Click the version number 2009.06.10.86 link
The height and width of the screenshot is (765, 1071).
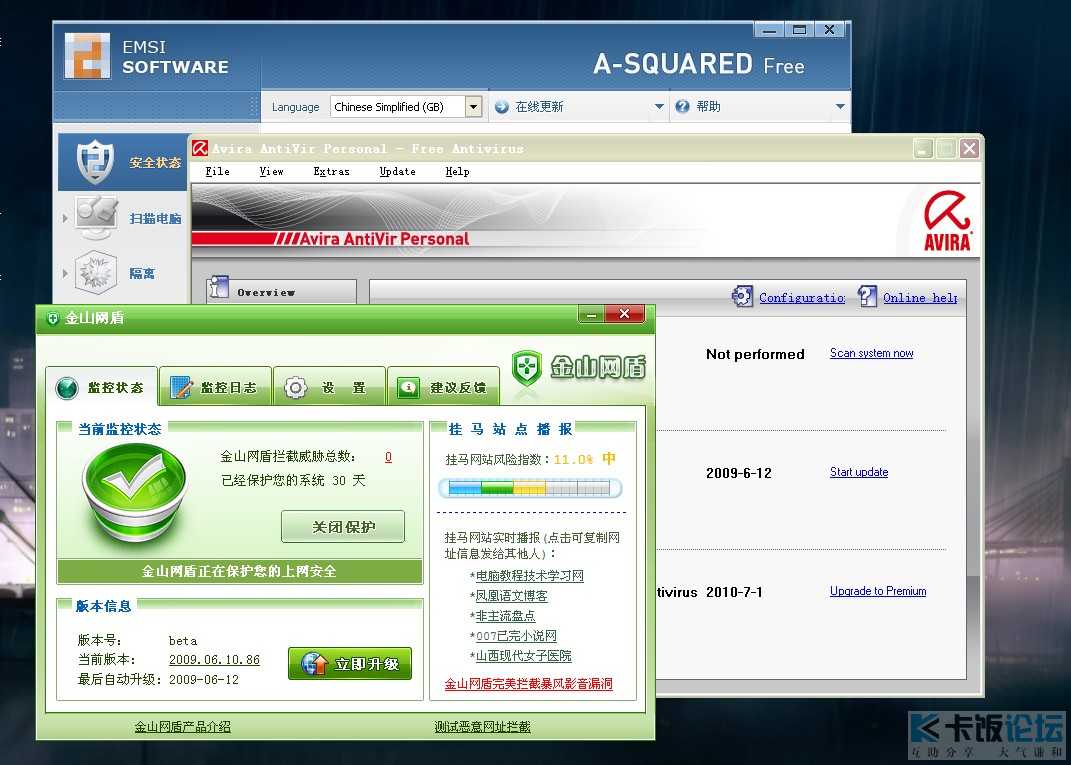pos(214,660)
